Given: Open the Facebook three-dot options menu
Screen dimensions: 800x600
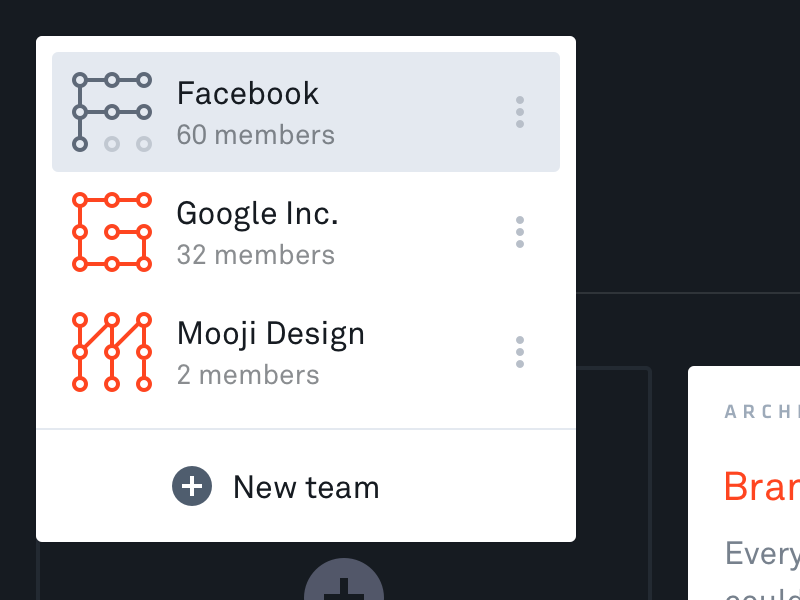Looking at the screenshot, I should 520,112.
